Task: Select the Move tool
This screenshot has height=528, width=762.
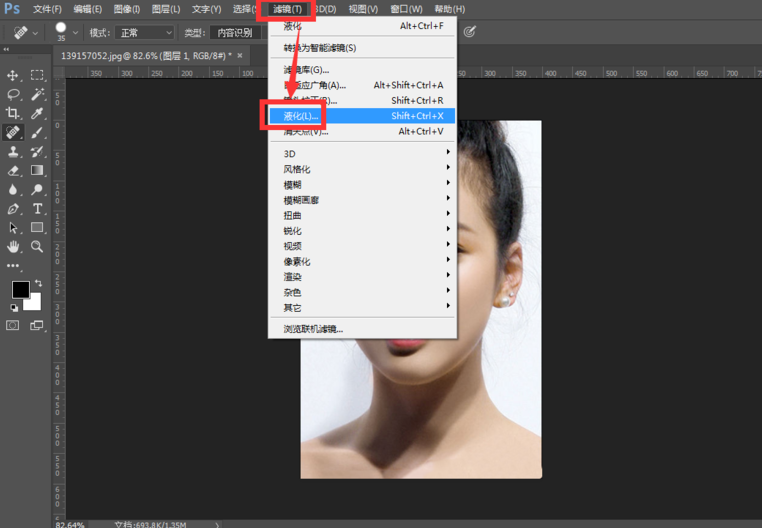Action: [13, 75]
